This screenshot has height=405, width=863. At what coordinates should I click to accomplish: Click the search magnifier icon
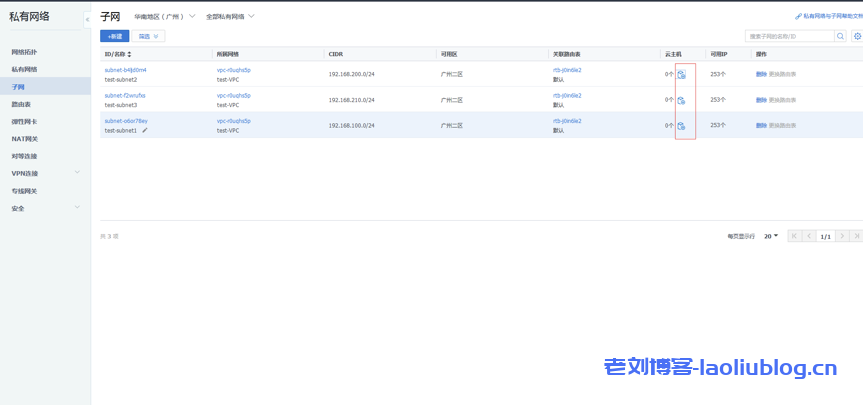840,36
